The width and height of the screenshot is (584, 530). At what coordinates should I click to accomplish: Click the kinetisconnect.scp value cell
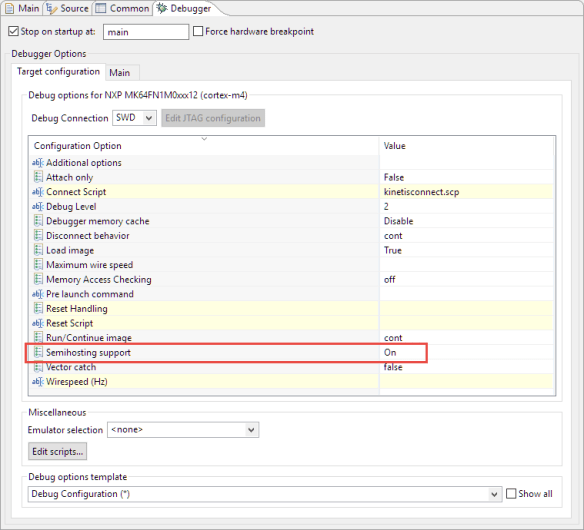421,192
